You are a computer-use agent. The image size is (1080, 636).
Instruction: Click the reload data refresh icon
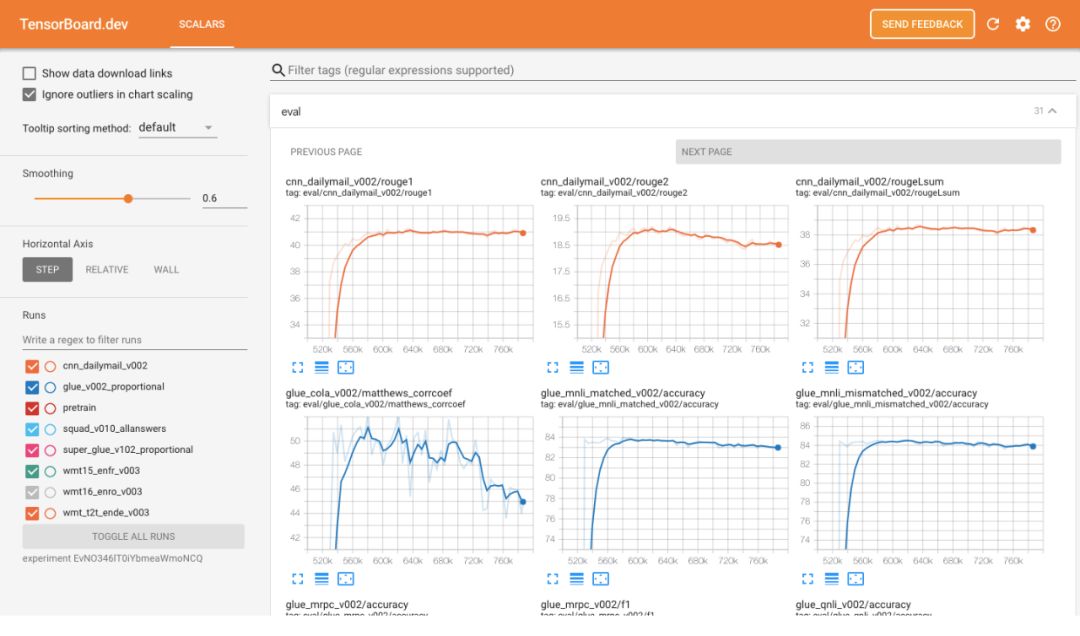tap(993, 24)
